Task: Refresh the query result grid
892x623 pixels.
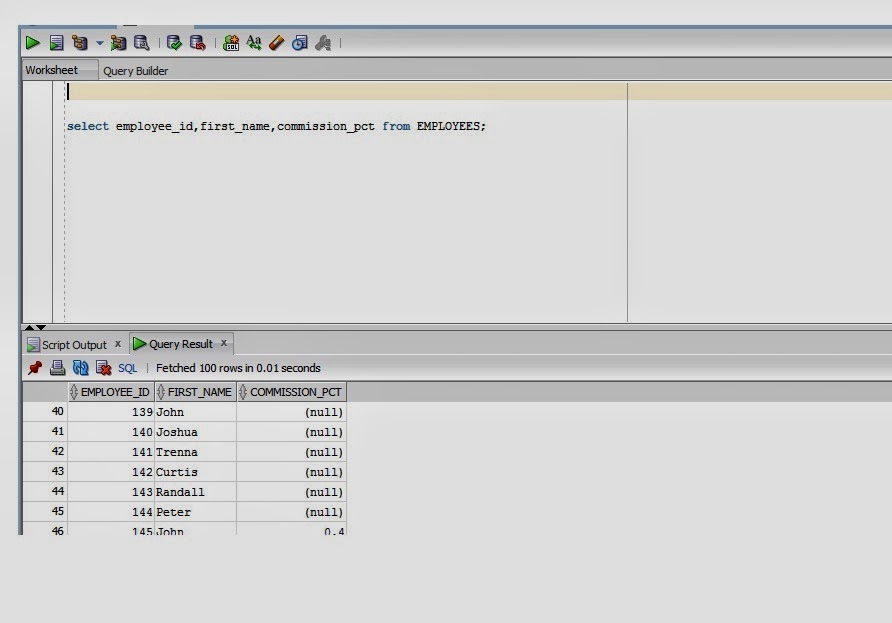Action: [80, 367]
